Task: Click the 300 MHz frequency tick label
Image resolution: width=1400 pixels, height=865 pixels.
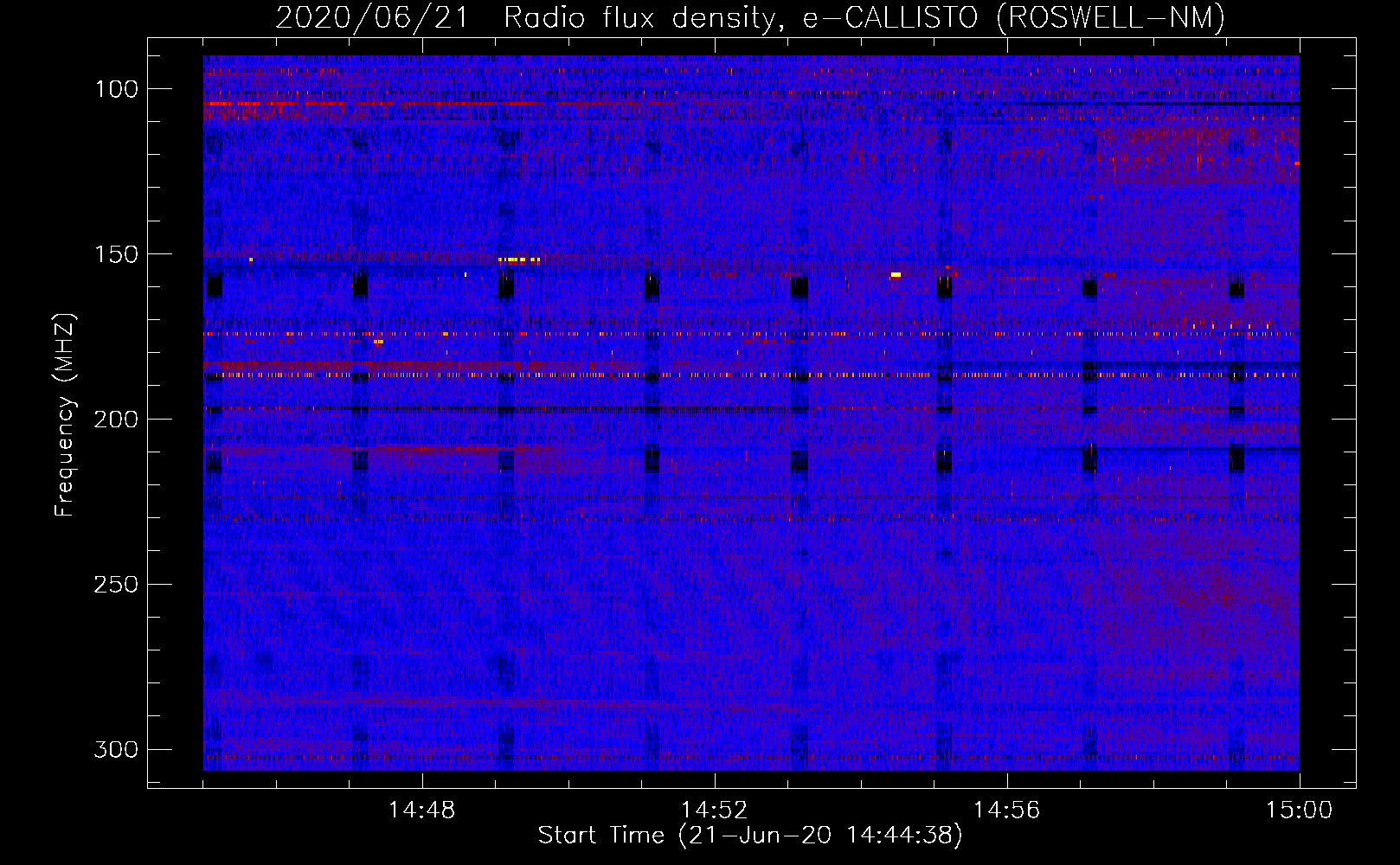Action: click(116, 749)
